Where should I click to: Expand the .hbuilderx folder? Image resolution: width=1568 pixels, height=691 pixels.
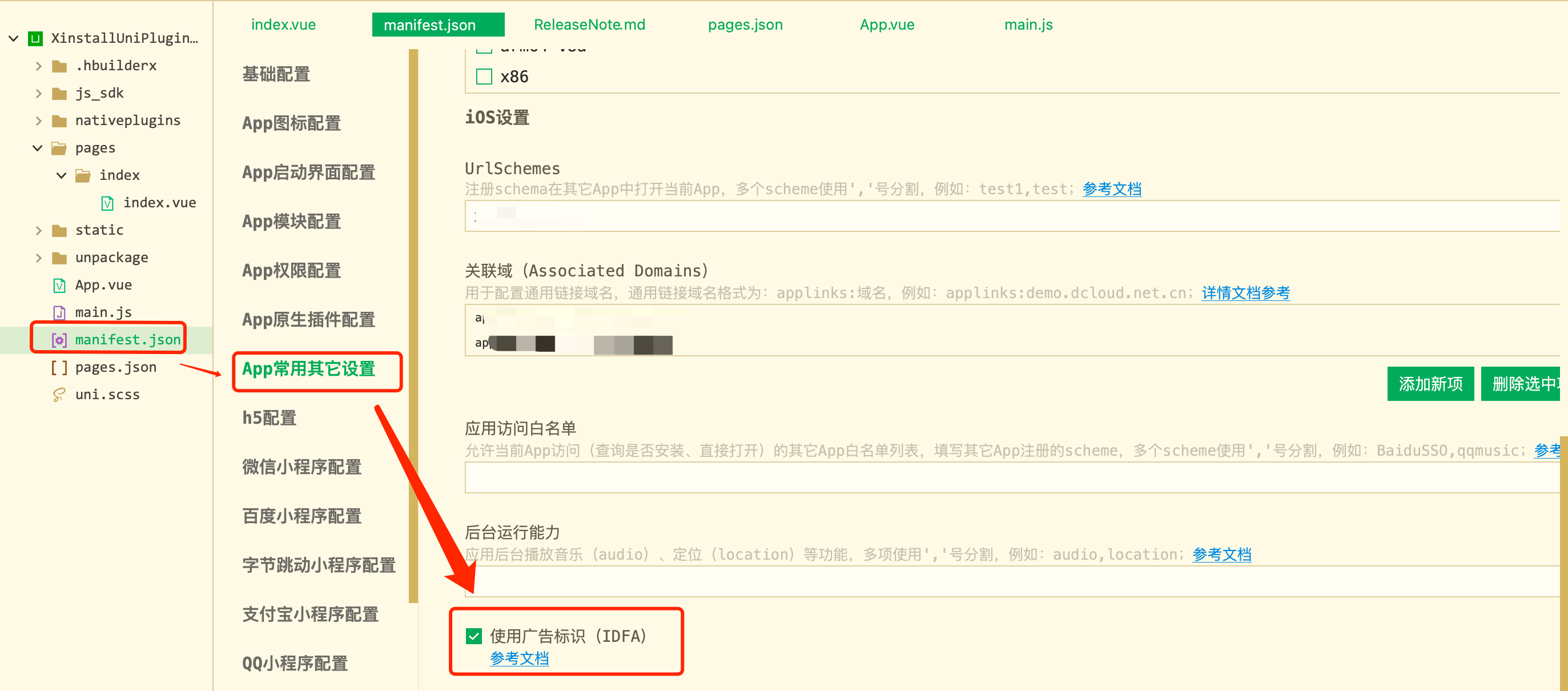pyautogui.click(x=38, y=65)
